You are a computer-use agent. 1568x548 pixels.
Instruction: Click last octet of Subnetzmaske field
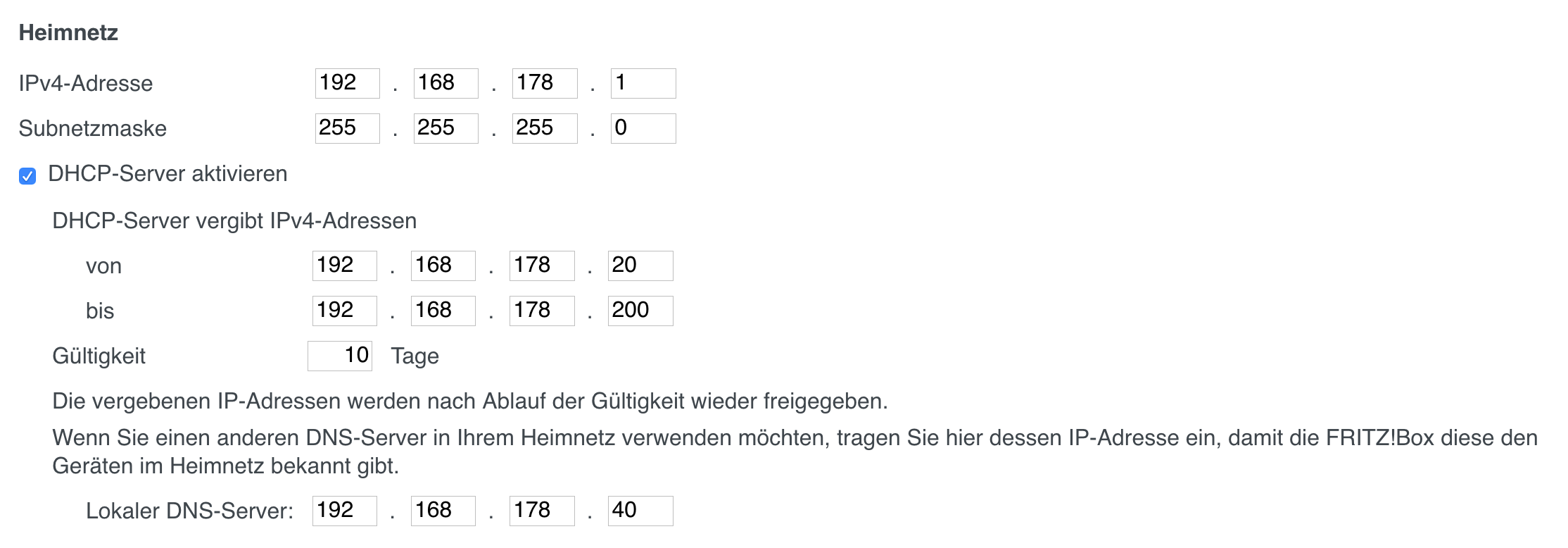643,128
